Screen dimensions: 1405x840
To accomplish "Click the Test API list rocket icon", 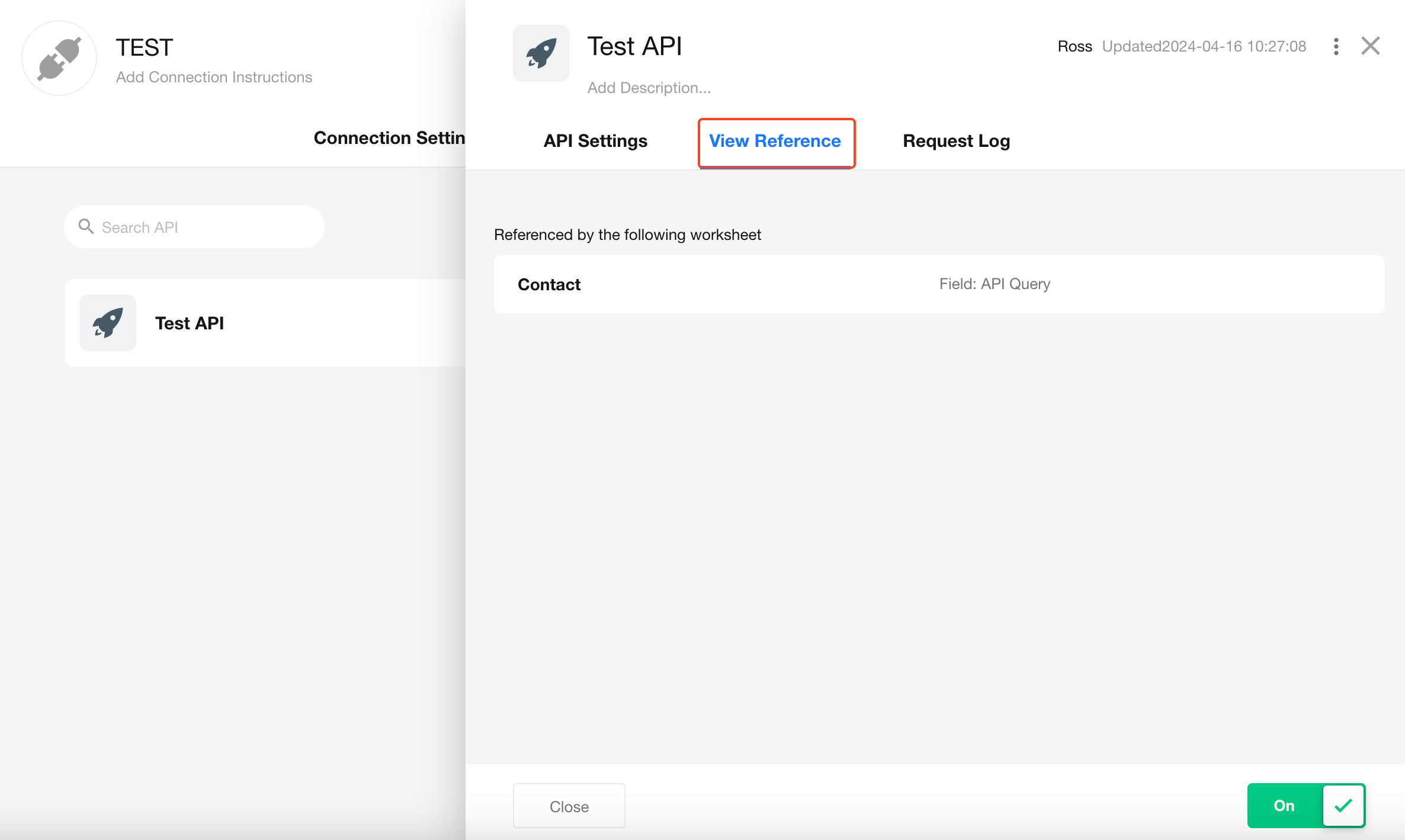I will [108, 323].
